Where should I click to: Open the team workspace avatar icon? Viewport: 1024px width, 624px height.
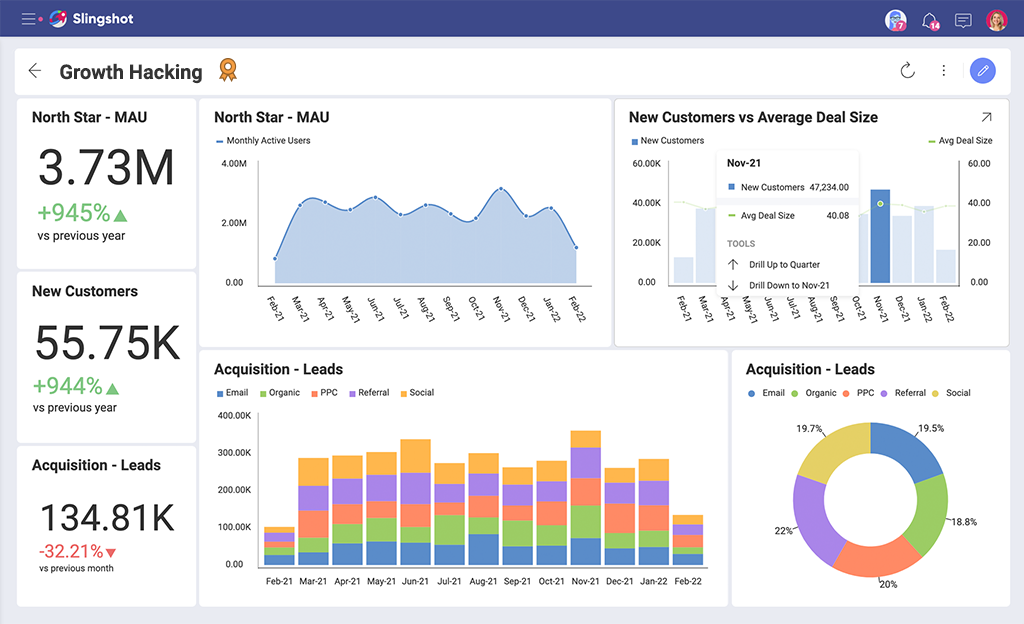[895, 19]
